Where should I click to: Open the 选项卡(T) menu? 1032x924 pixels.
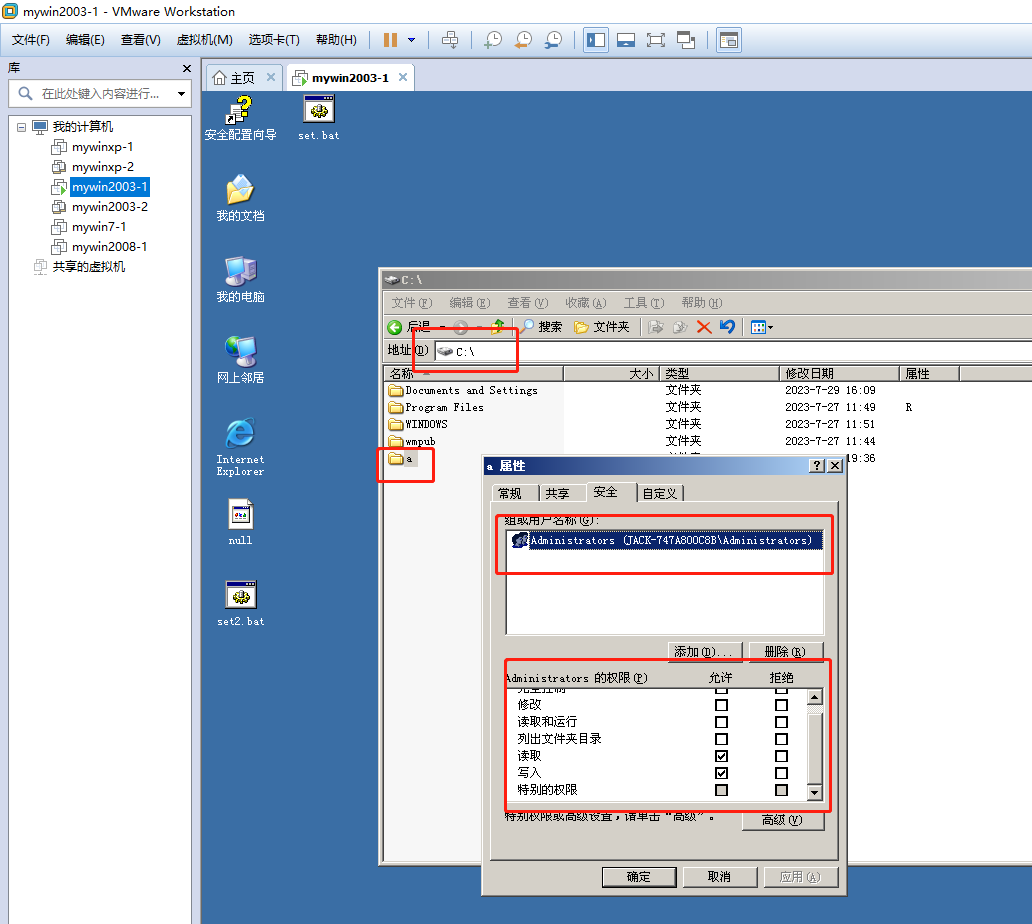coord(274,40)
